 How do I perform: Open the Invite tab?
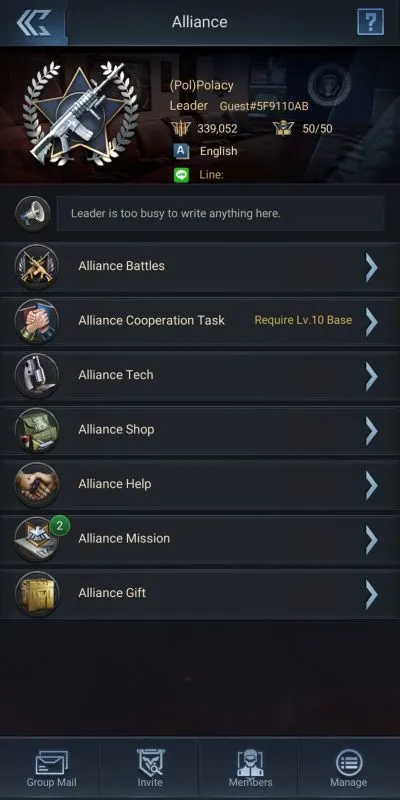[x=150, y=769]
